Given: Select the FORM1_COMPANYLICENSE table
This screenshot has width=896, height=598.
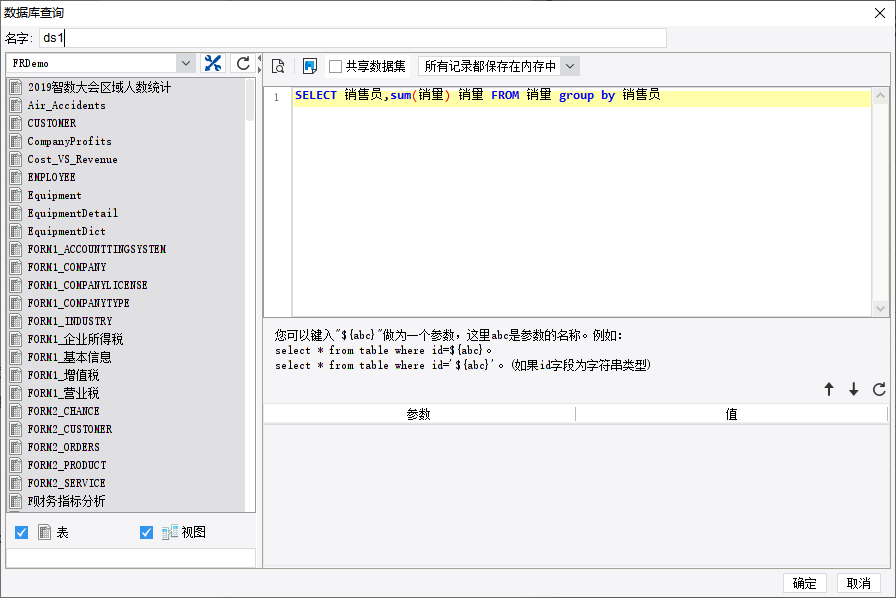Looking at the screenshot, I should click(87, 285).
